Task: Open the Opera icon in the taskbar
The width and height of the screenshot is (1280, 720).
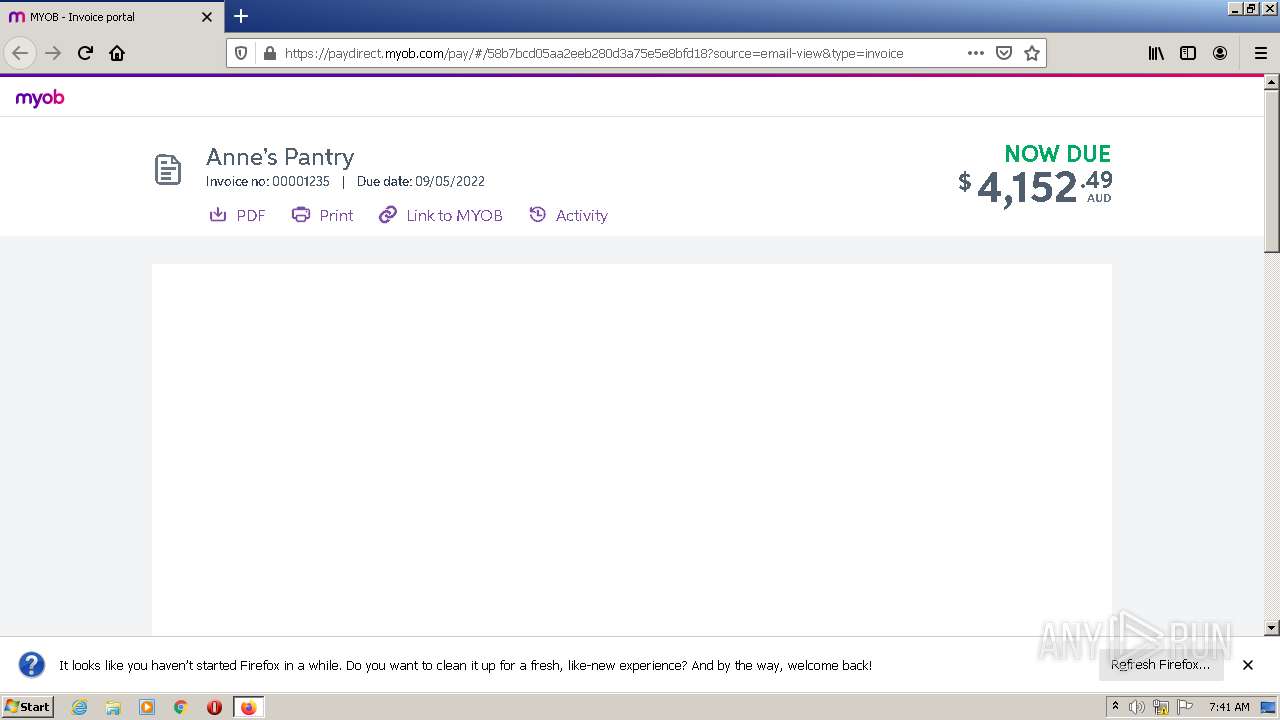Action: 214,707
